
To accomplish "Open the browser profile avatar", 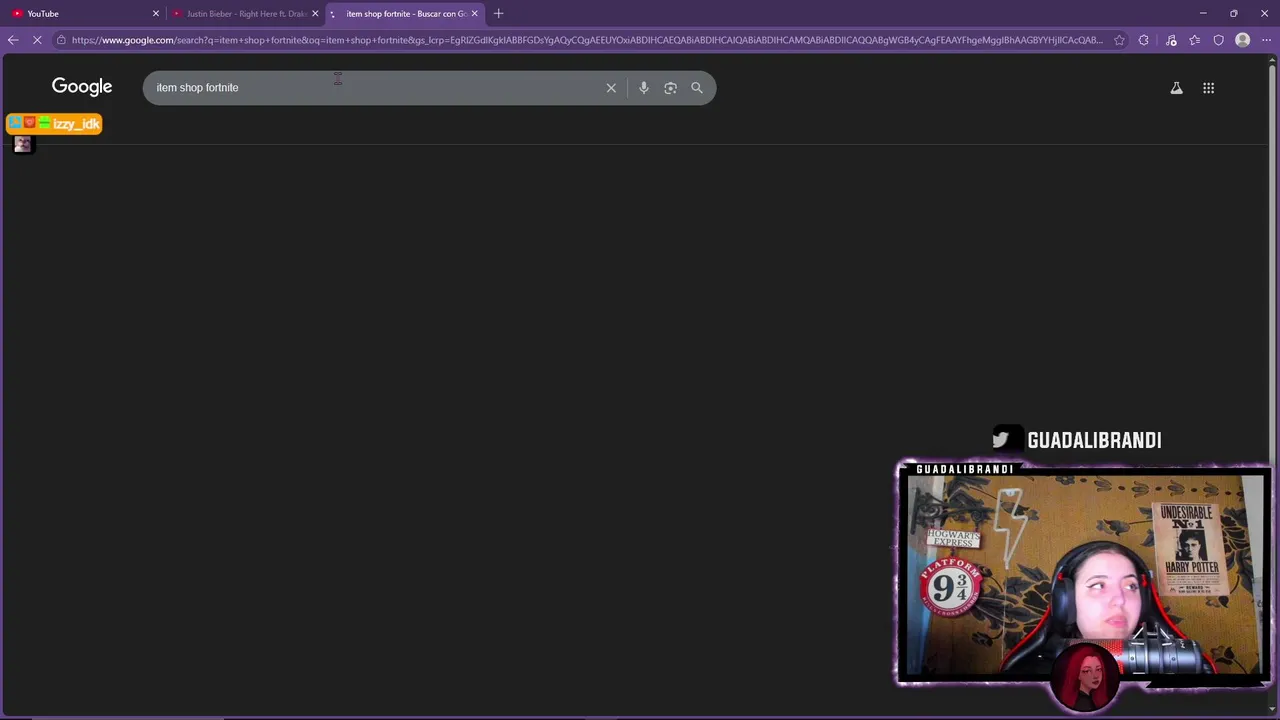I will tap(1243, 40).
